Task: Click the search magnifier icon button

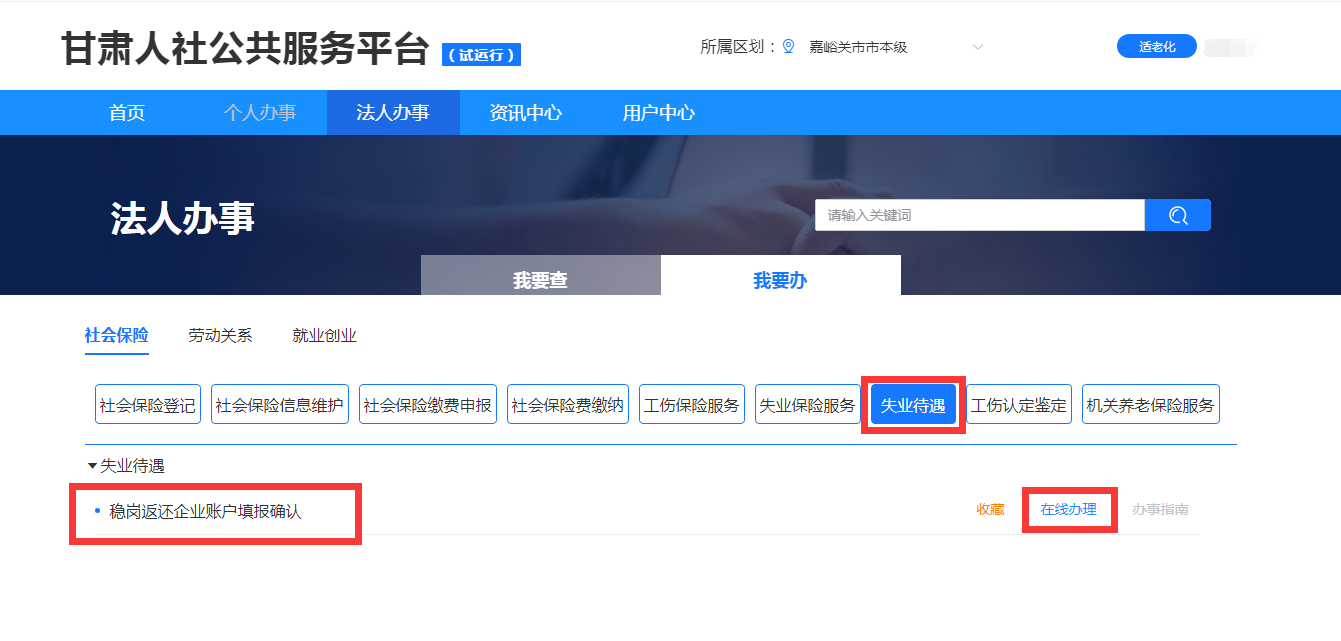Action: coord(1177,215)
